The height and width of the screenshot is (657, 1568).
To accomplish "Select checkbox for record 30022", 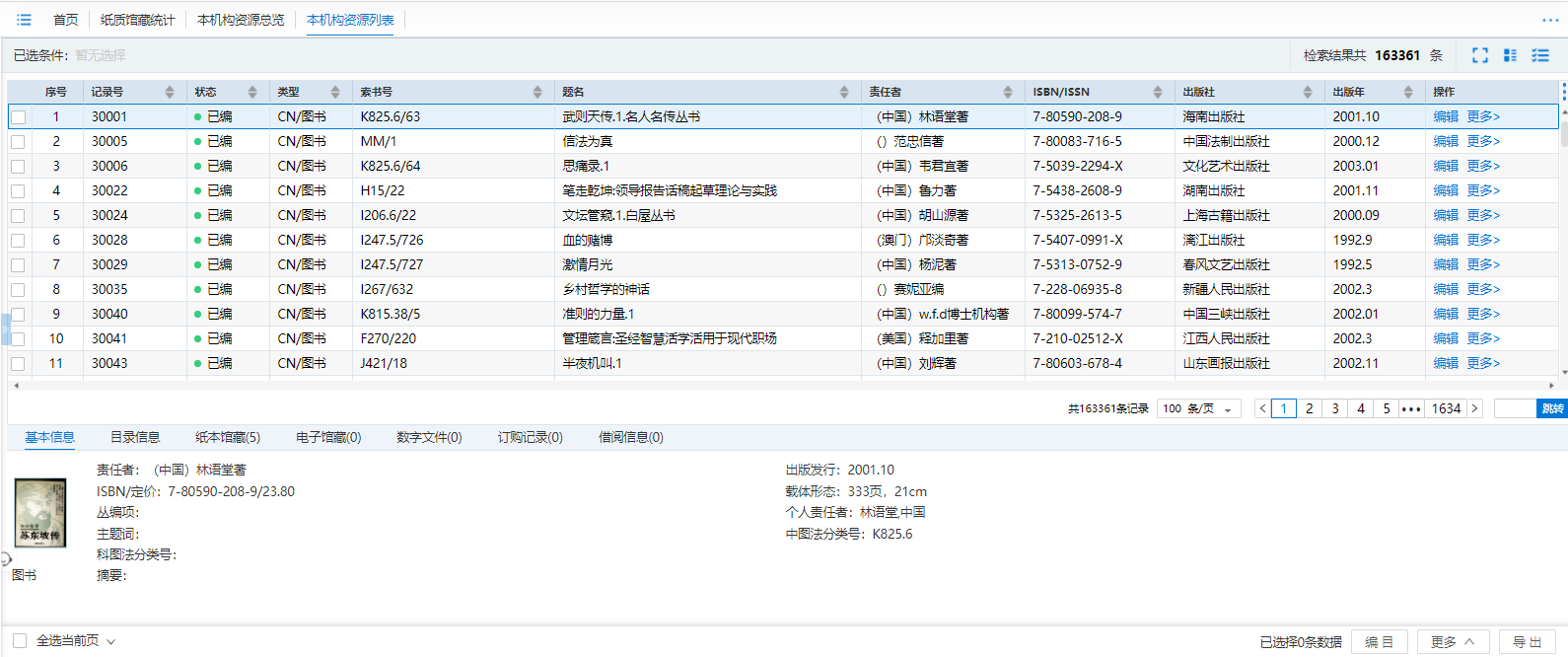I will (18, 190).
